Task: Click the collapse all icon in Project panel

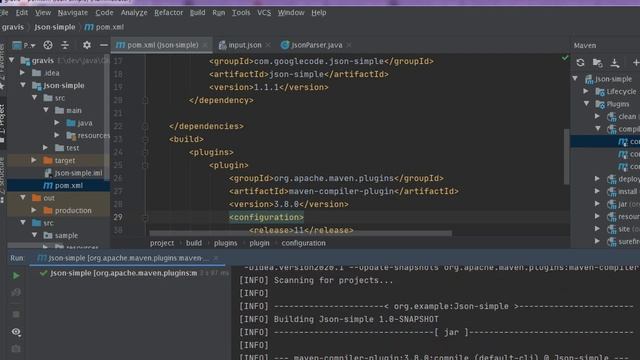Action: [x=65, y=45]
